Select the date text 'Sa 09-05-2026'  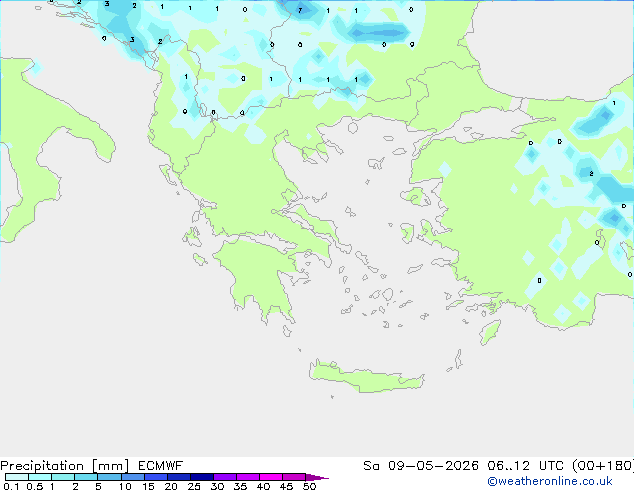click(x=421, y=466)
